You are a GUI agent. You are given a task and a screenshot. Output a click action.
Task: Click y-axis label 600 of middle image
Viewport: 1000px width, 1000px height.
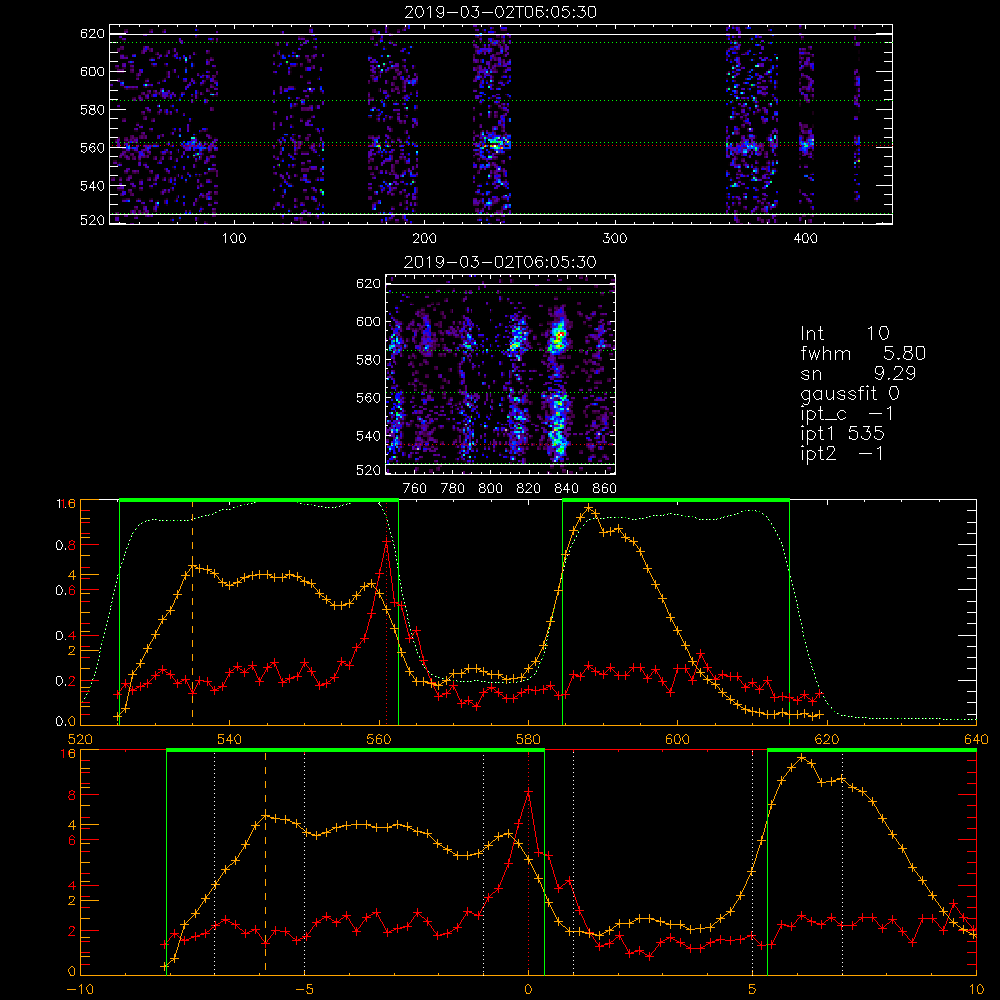click(x=368, y=322)
